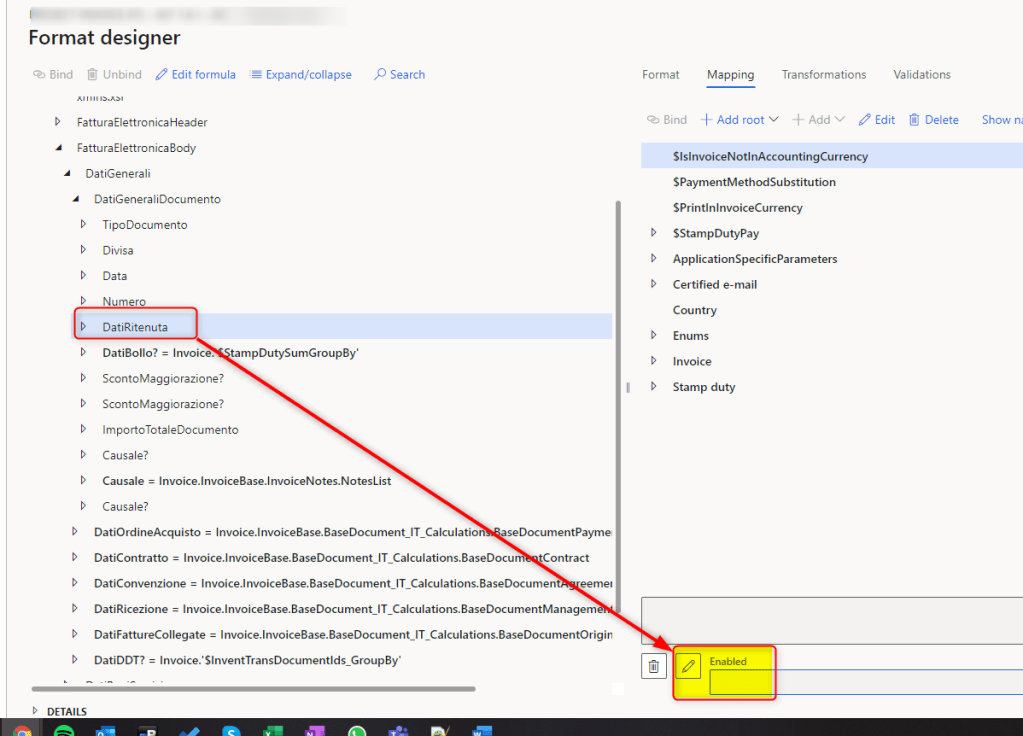Click inside the Enabled input field
Image resolution: width=1023 pixels, height=736 pixels.
pos(740,682)
